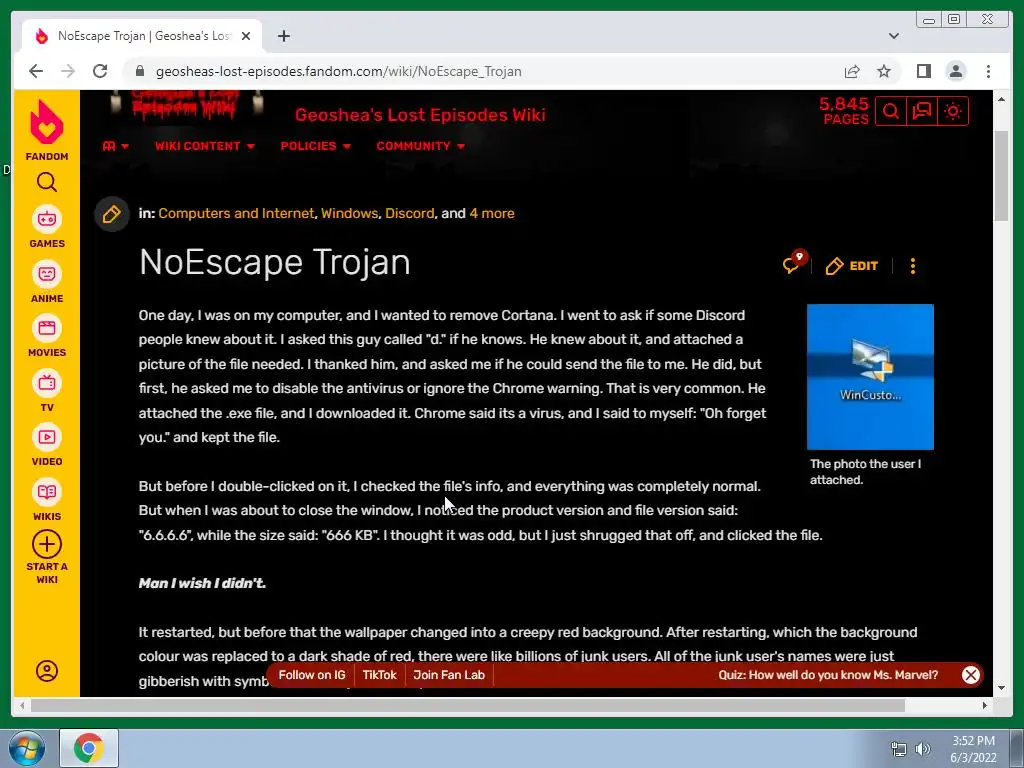This screenshot has height=768, width=1024.
Task: Bookmark this page with star icon
Action: (884, 71)
